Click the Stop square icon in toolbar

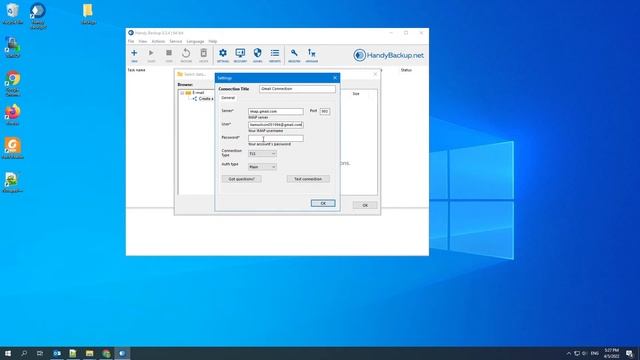click(169, 53)
